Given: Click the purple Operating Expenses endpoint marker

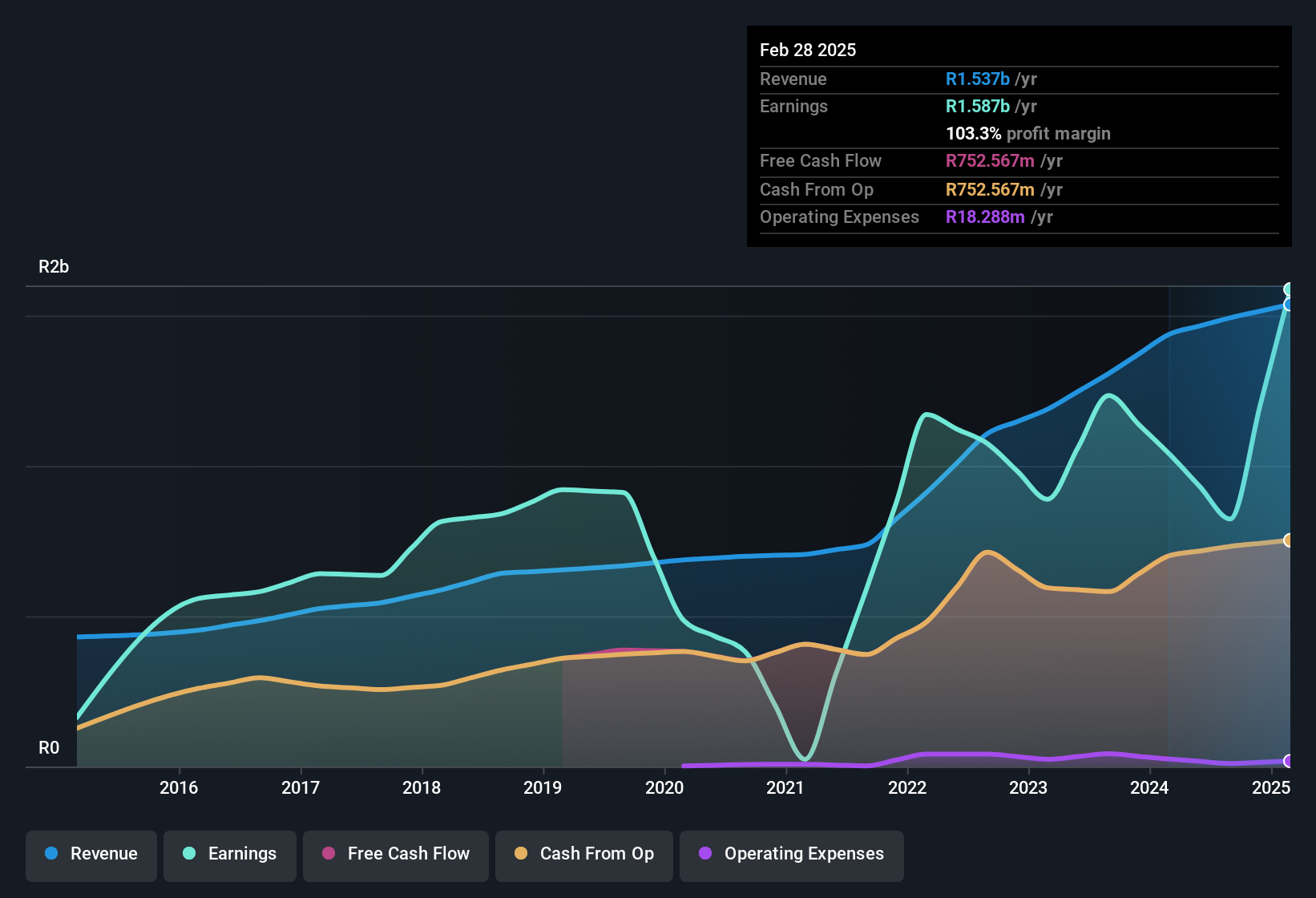Looking at the screenshot, I should [1288, 761].
